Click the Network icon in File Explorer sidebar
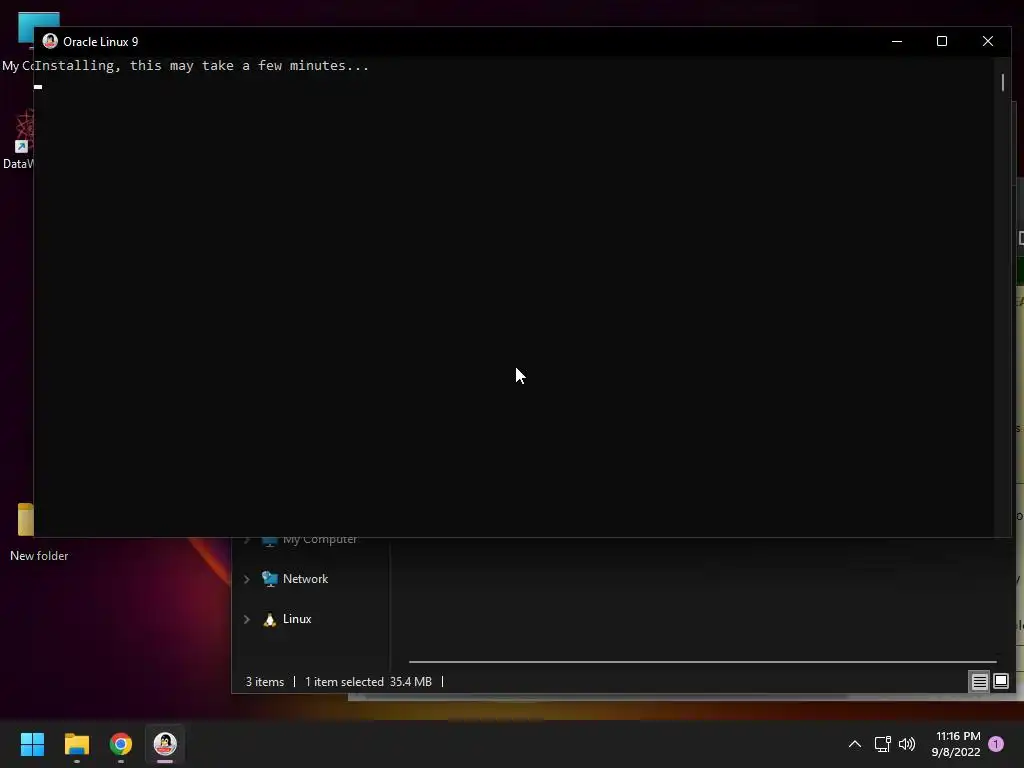This screenshot has width=1024, height=768. click(x=269, y=579)
